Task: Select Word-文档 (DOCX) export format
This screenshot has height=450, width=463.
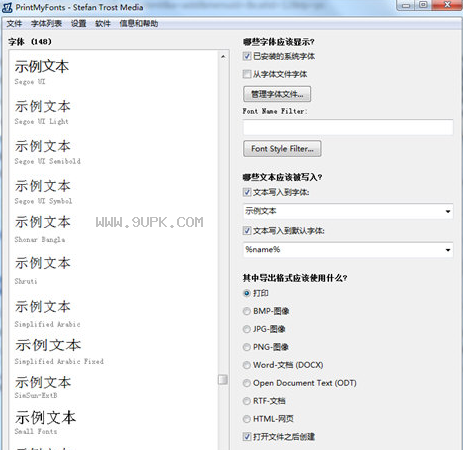Action: (x=247, y=365)
